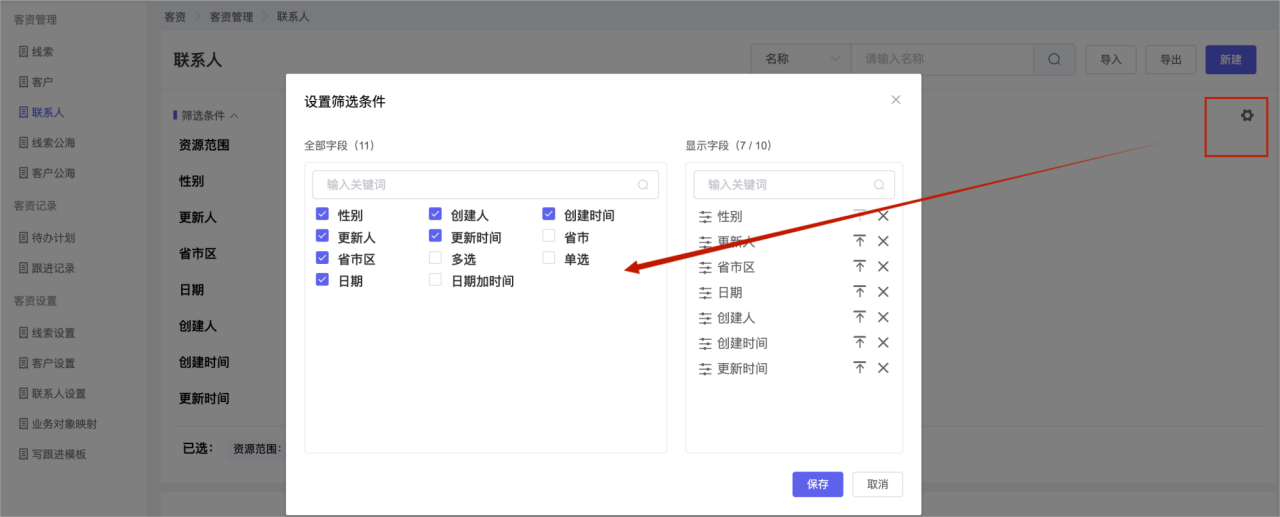This screenshot has width=1280, height=517.
Task: Grab the drag handle icon of 性别
Action: 705,216
